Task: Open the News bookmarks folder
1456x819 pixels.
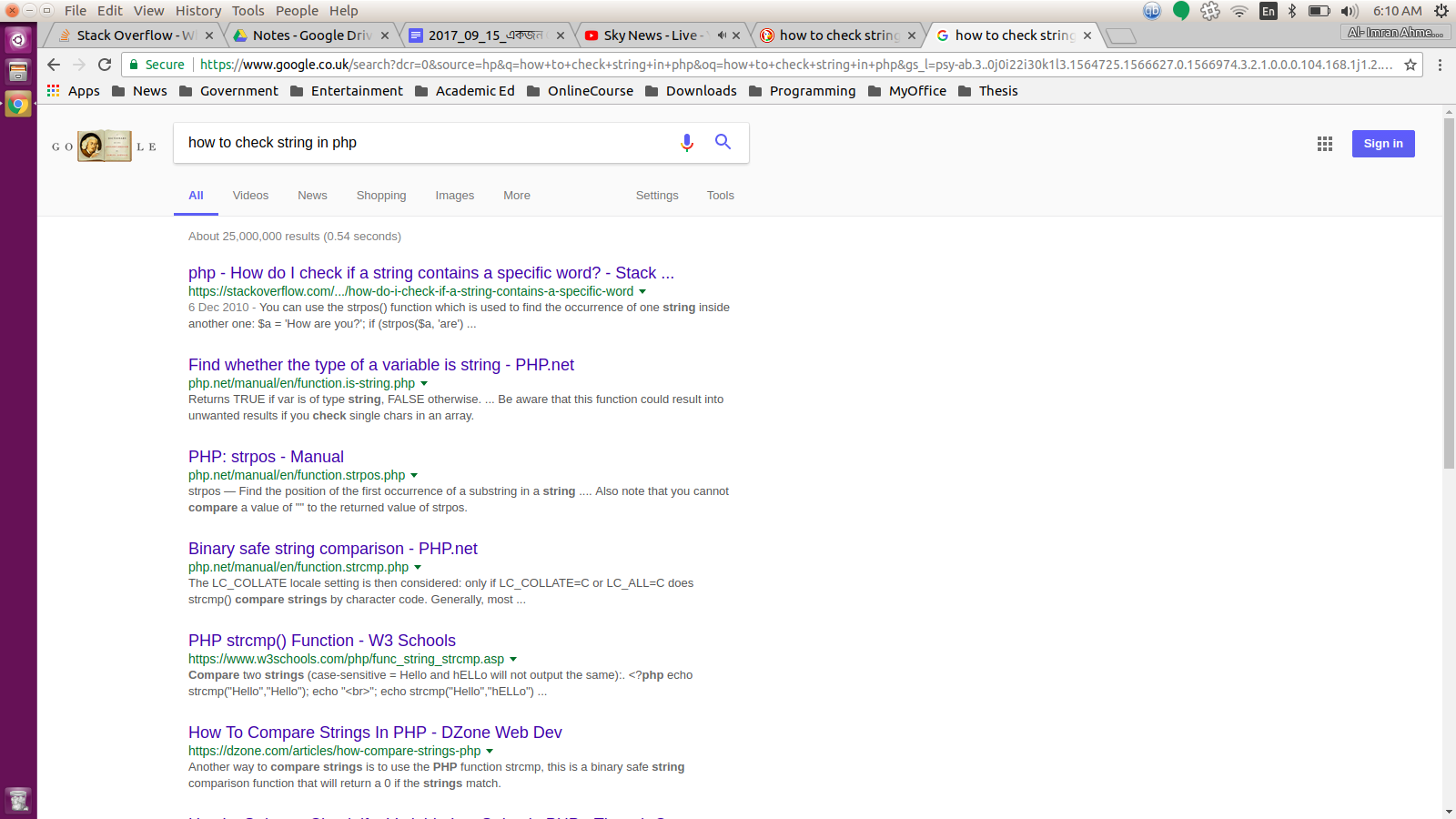Action: (x=139, y=91)
